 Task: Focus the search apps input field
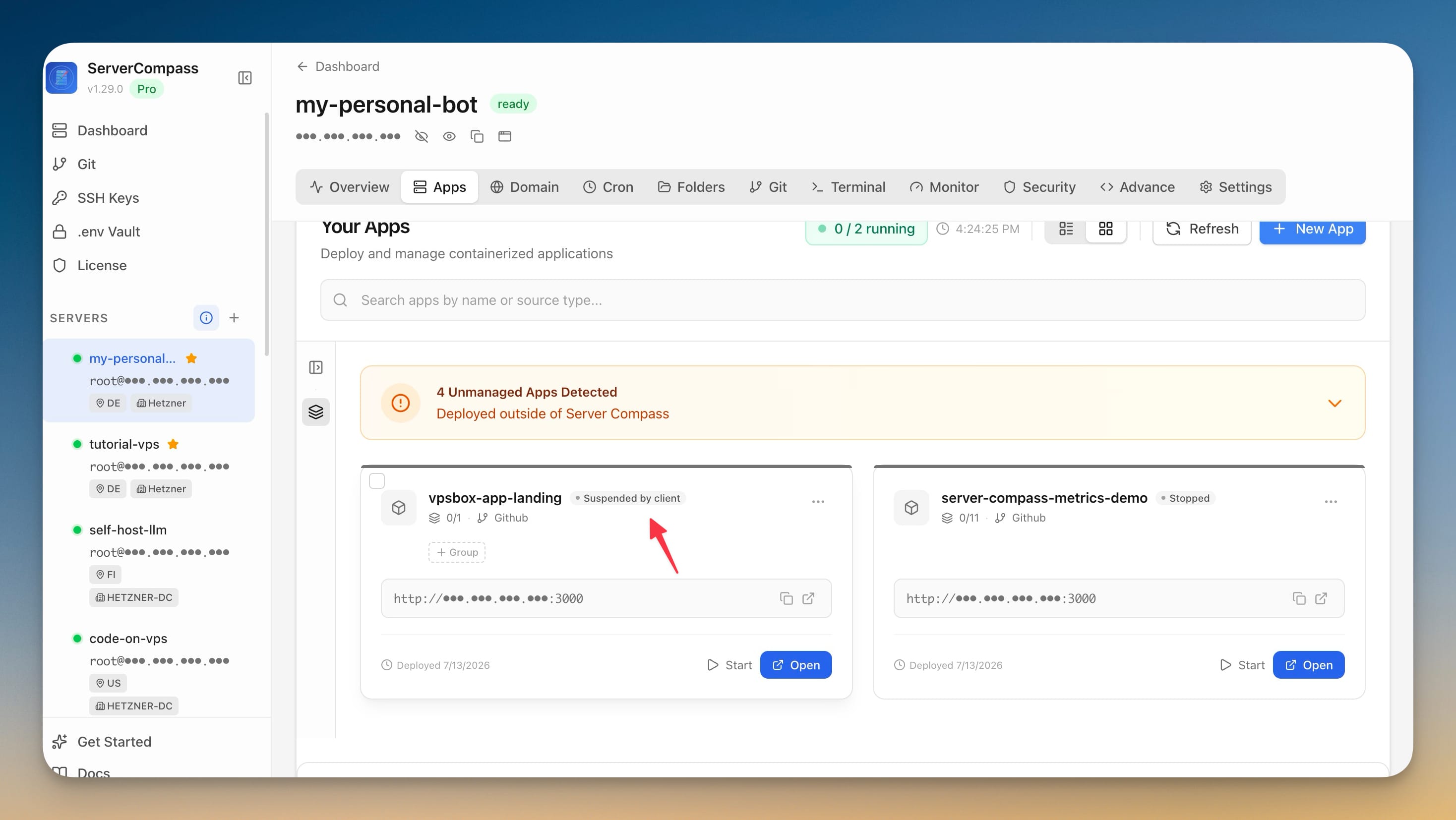point(843,300)
